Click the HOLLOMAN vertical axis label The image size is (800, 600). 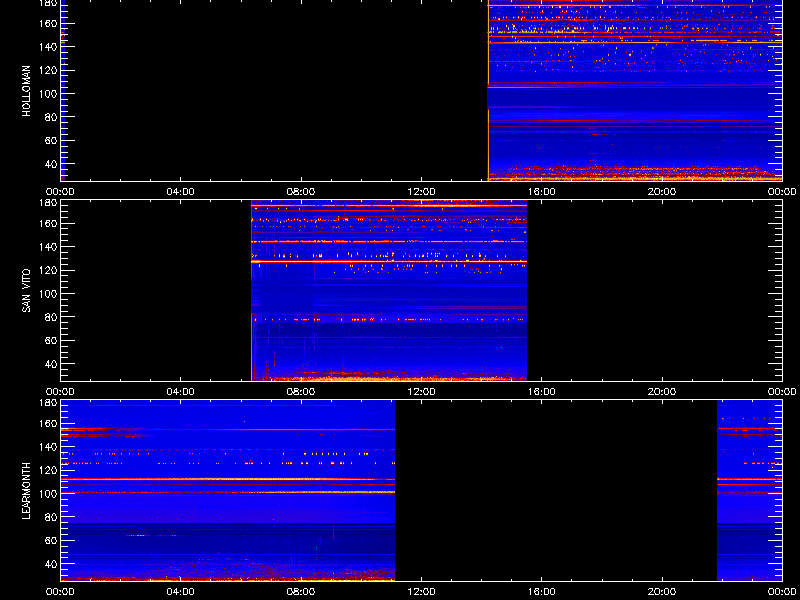[x=27, y=91]
